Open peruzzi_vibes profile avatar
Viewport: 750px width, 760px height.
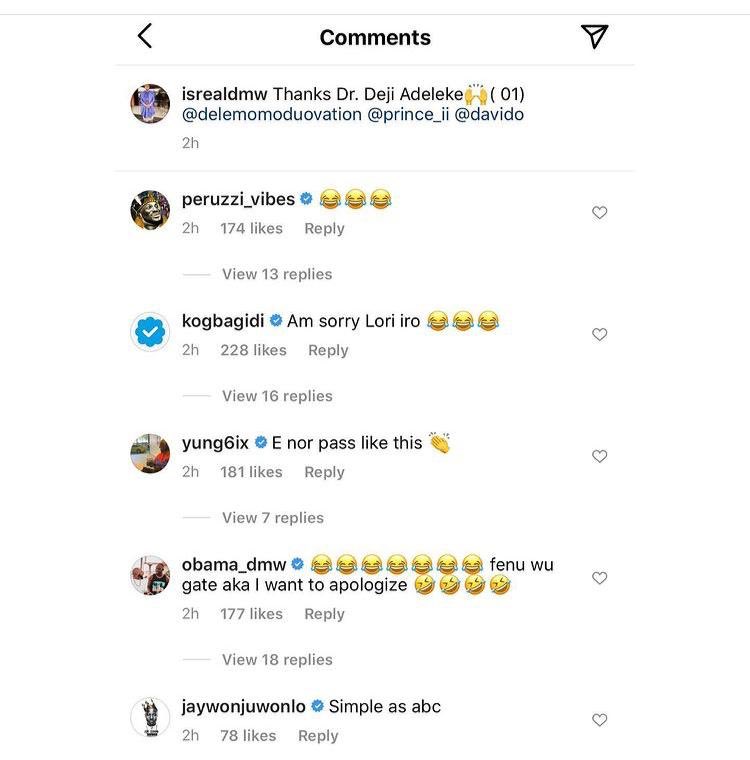[151, 210]
